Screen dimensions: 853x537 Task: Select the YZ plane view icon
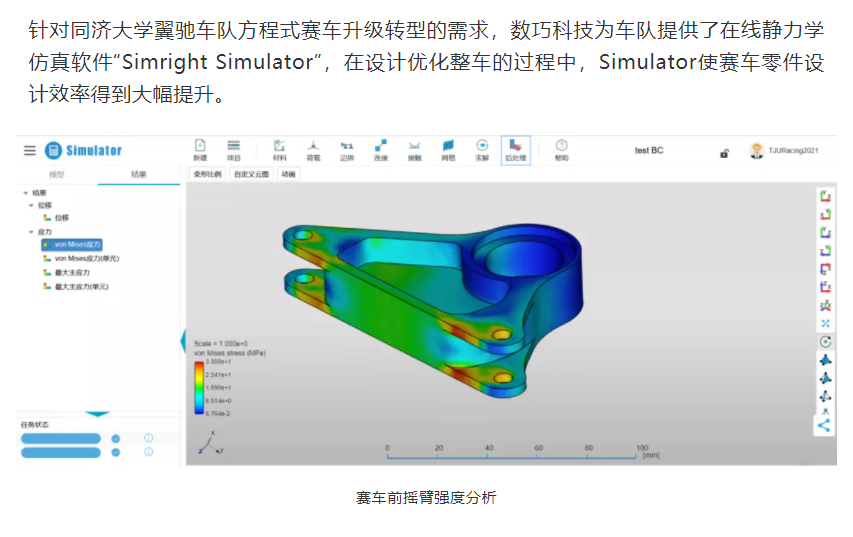(825, 233)
